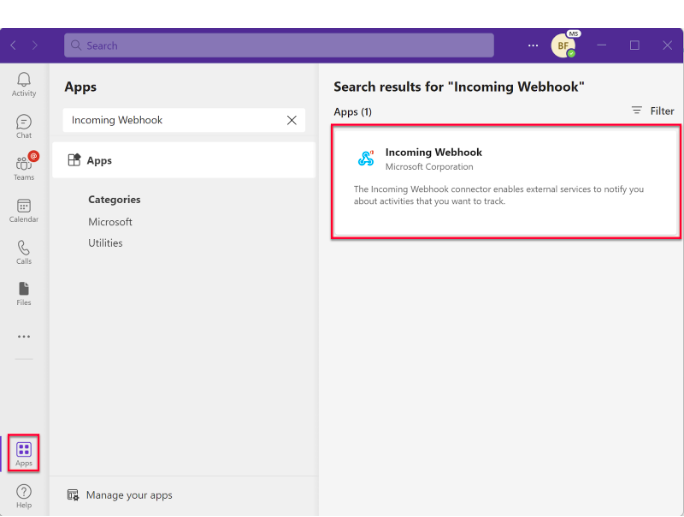Open the Filter options

(x=653, y=111)
